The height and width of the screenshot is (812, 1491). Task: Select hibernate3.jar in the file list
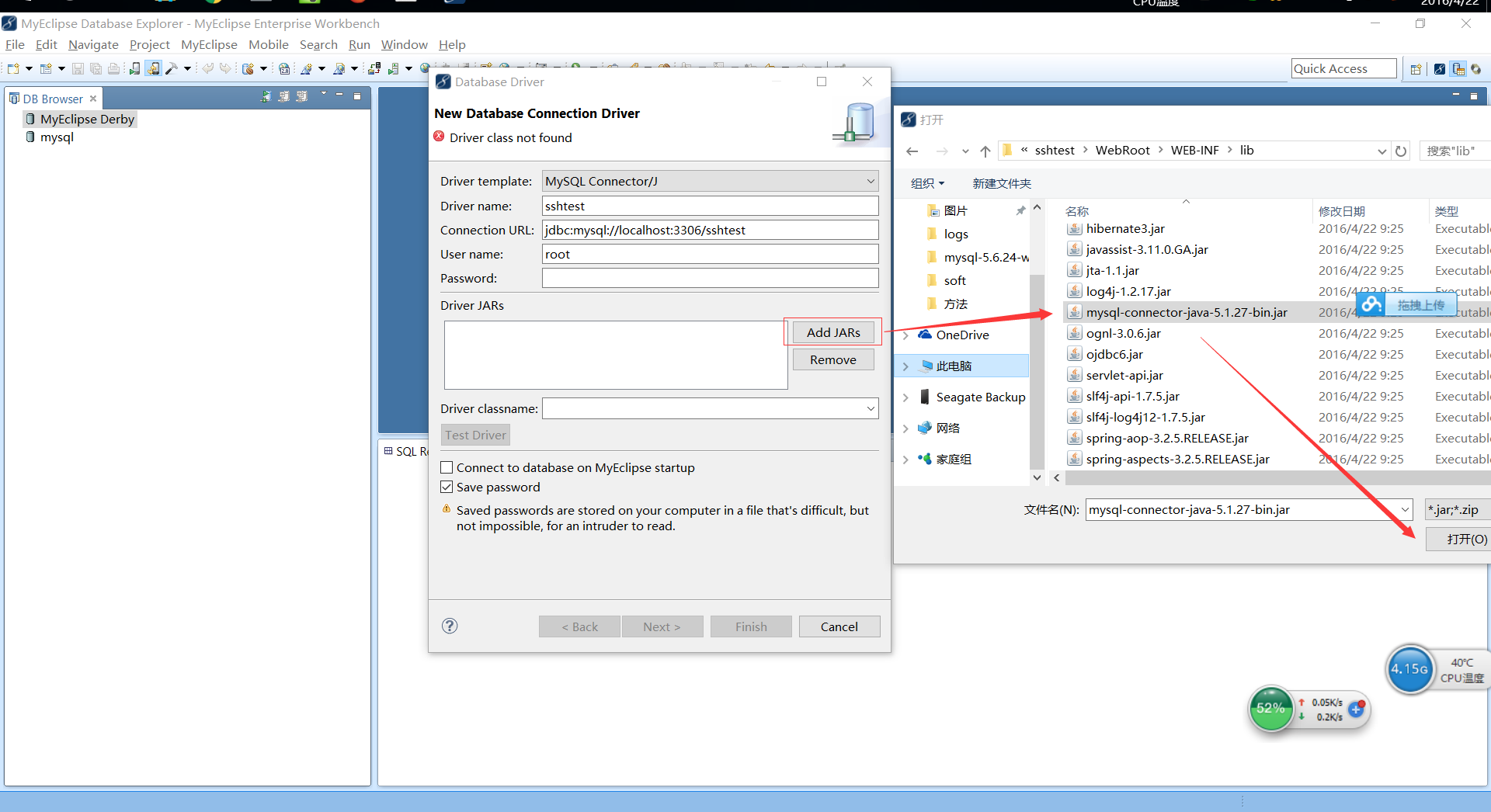(x=1125, y=228)
